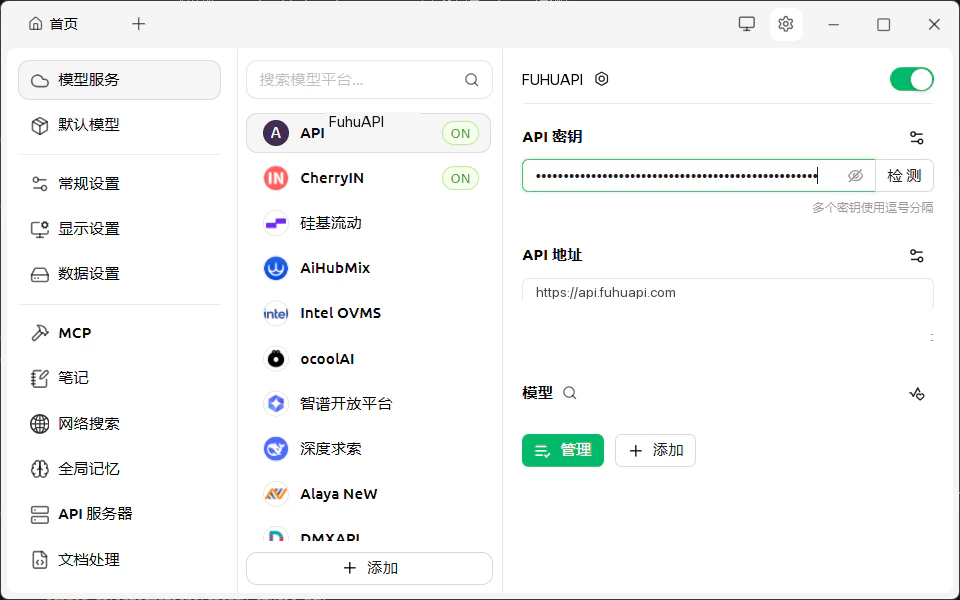Toggle the FUHUAPI provider enable switch
The height and width of the screenshot is (600, 960).
[912, 80]
